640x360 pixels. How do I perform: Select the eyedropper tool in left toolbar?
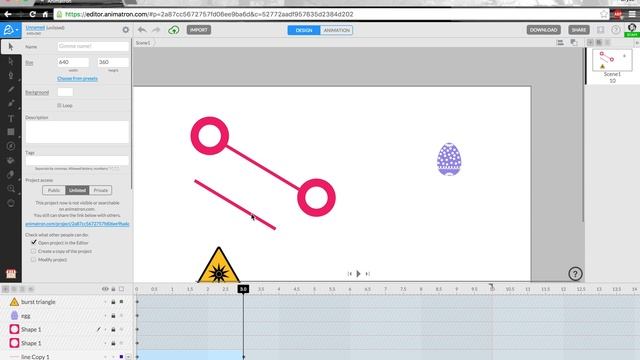tap(11, 175)
